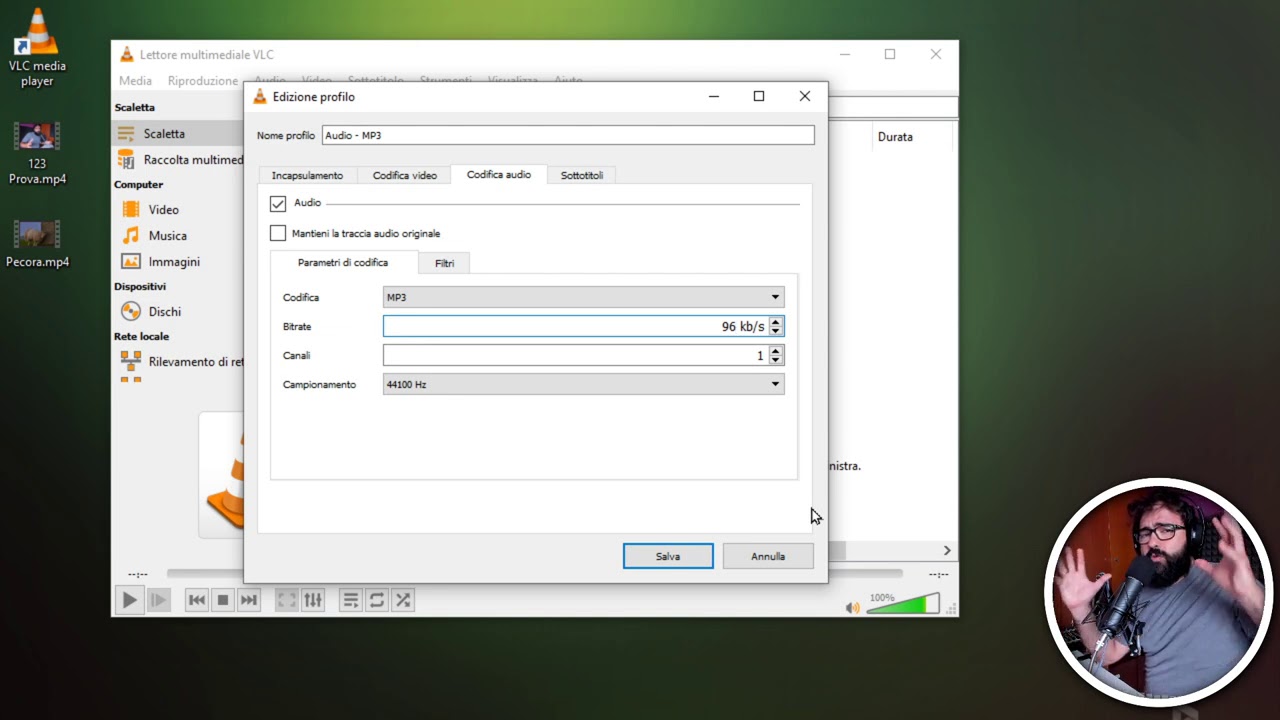Select the Musica item label in sidebar

pos(168,236)
